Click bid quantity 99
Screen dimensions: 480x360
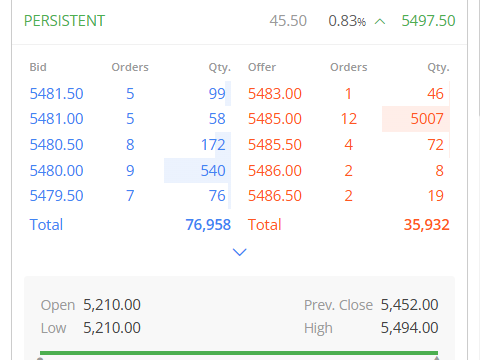(x=217, y=94)
